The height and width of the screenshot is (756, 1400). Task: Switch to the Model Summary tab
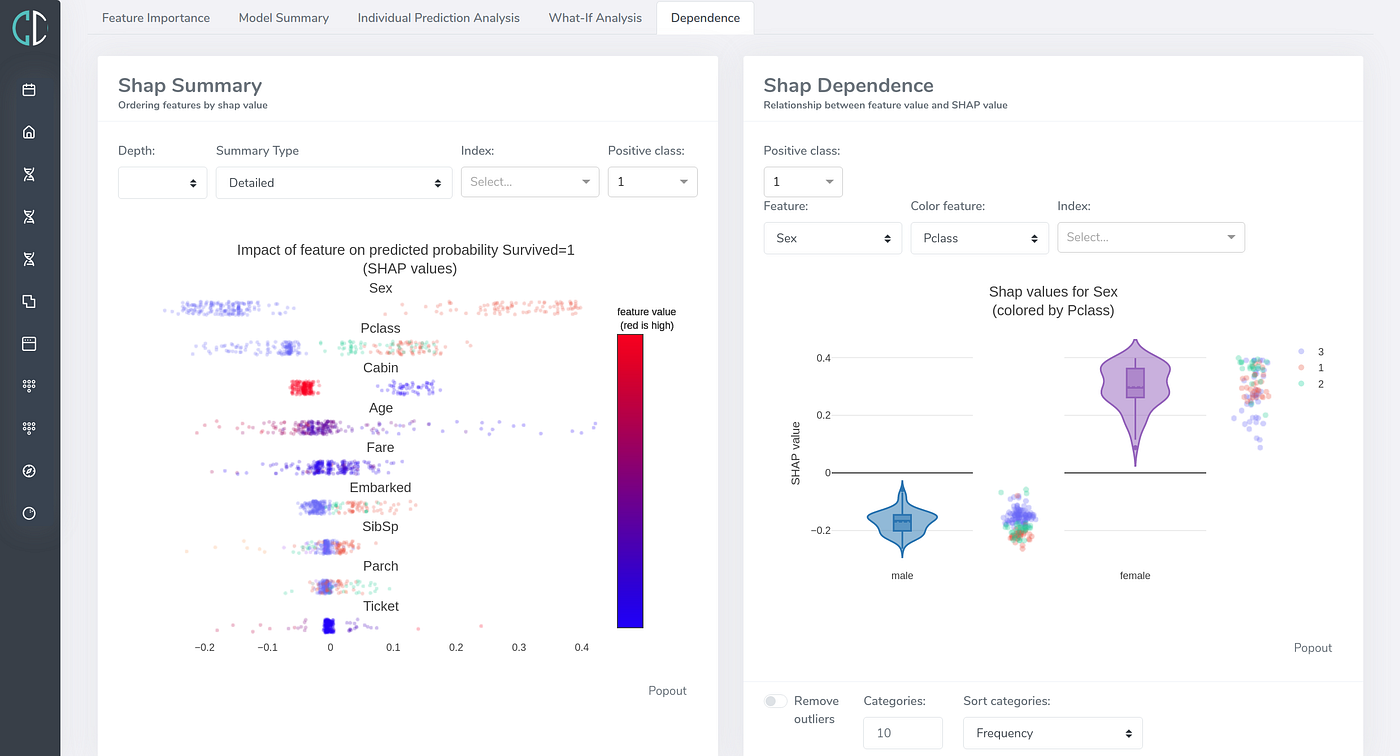coord(284,18)
